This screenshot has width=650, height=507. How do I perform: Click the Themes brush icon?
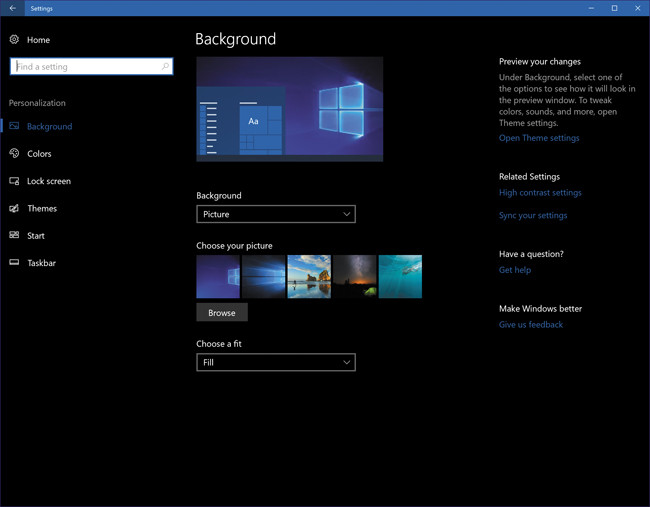pos(14,208)
